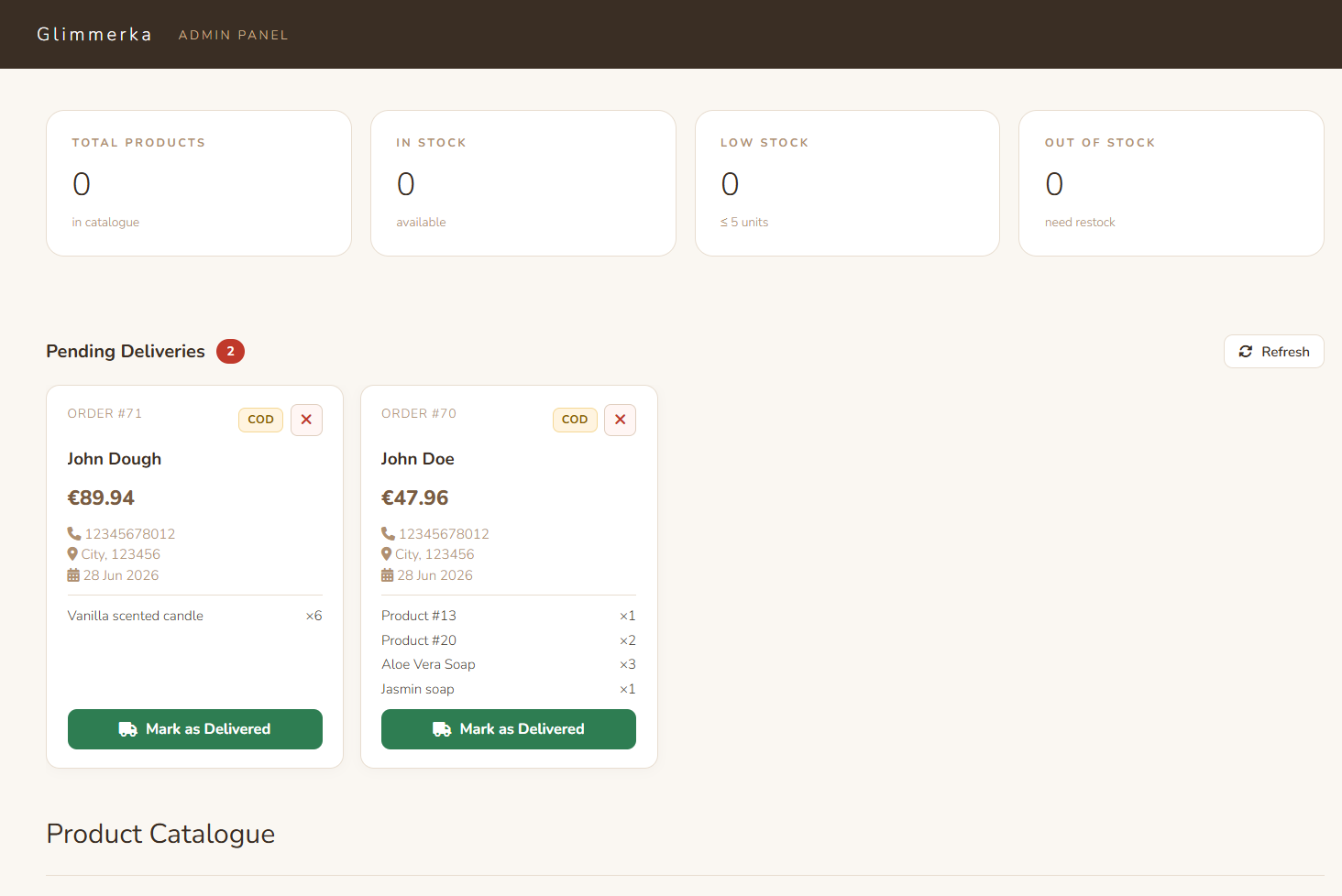Open the Low Stock stat card

coord(847,183)
